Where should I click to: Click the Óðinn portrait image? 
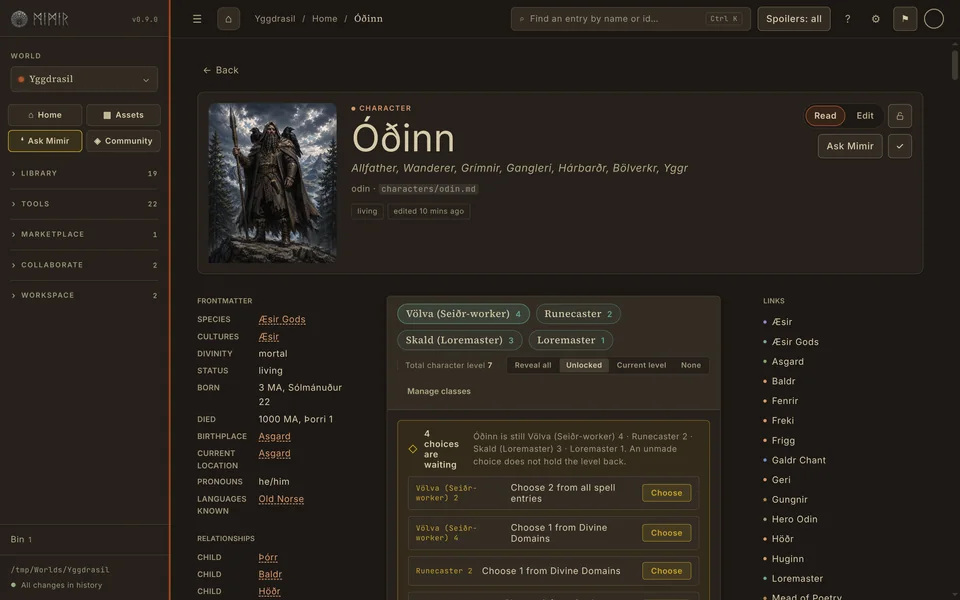pos(272,183)
